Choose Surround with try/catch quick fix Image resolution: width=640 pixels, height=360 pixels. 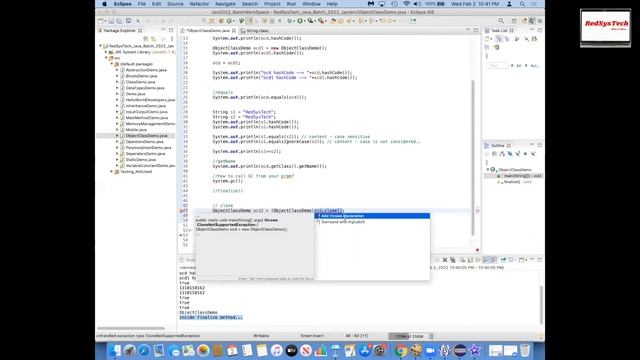click(372, 222)
